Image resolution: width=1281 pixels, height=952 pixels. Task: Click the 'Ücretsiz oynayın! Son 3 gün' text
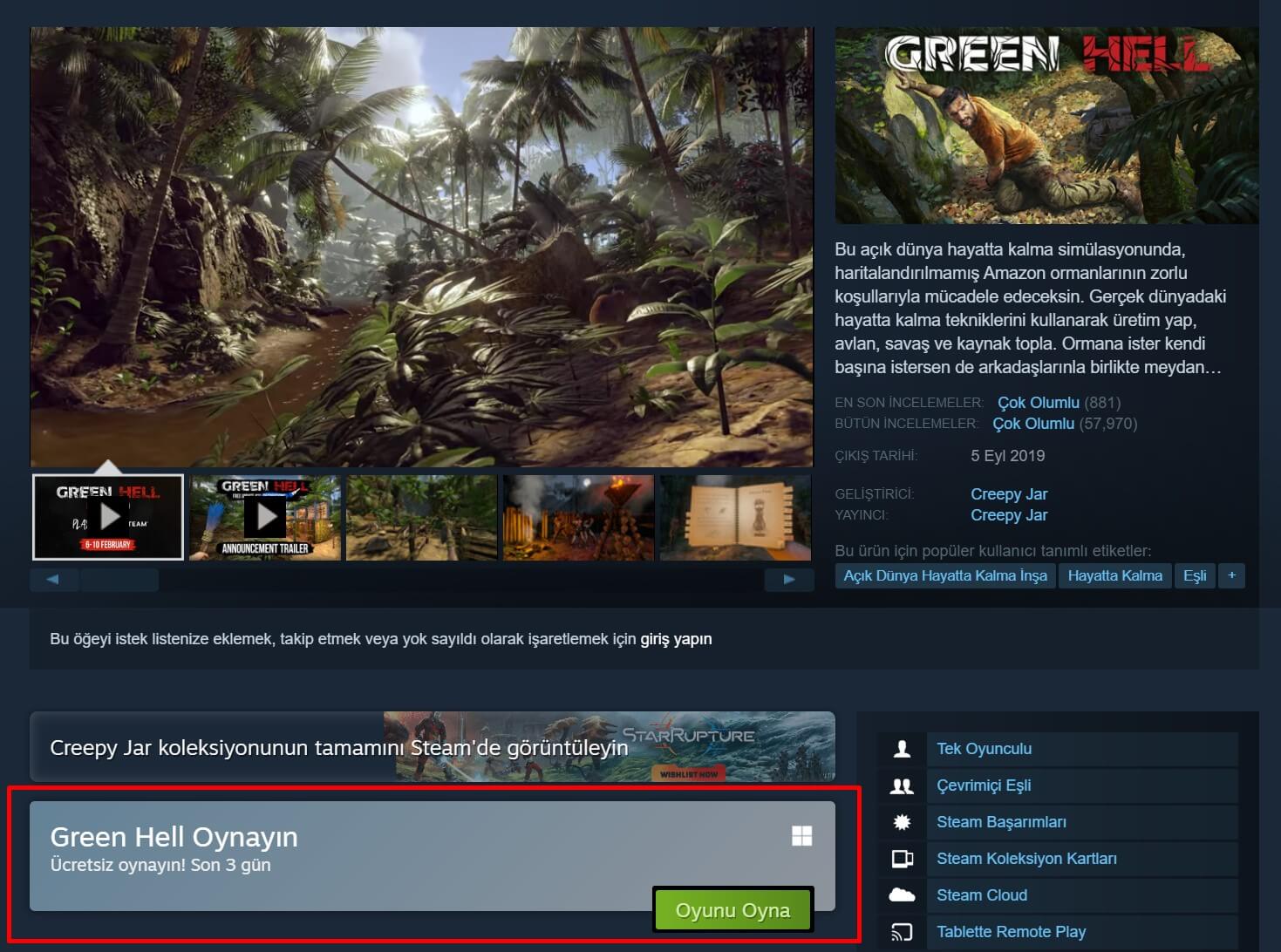[160, 865]
